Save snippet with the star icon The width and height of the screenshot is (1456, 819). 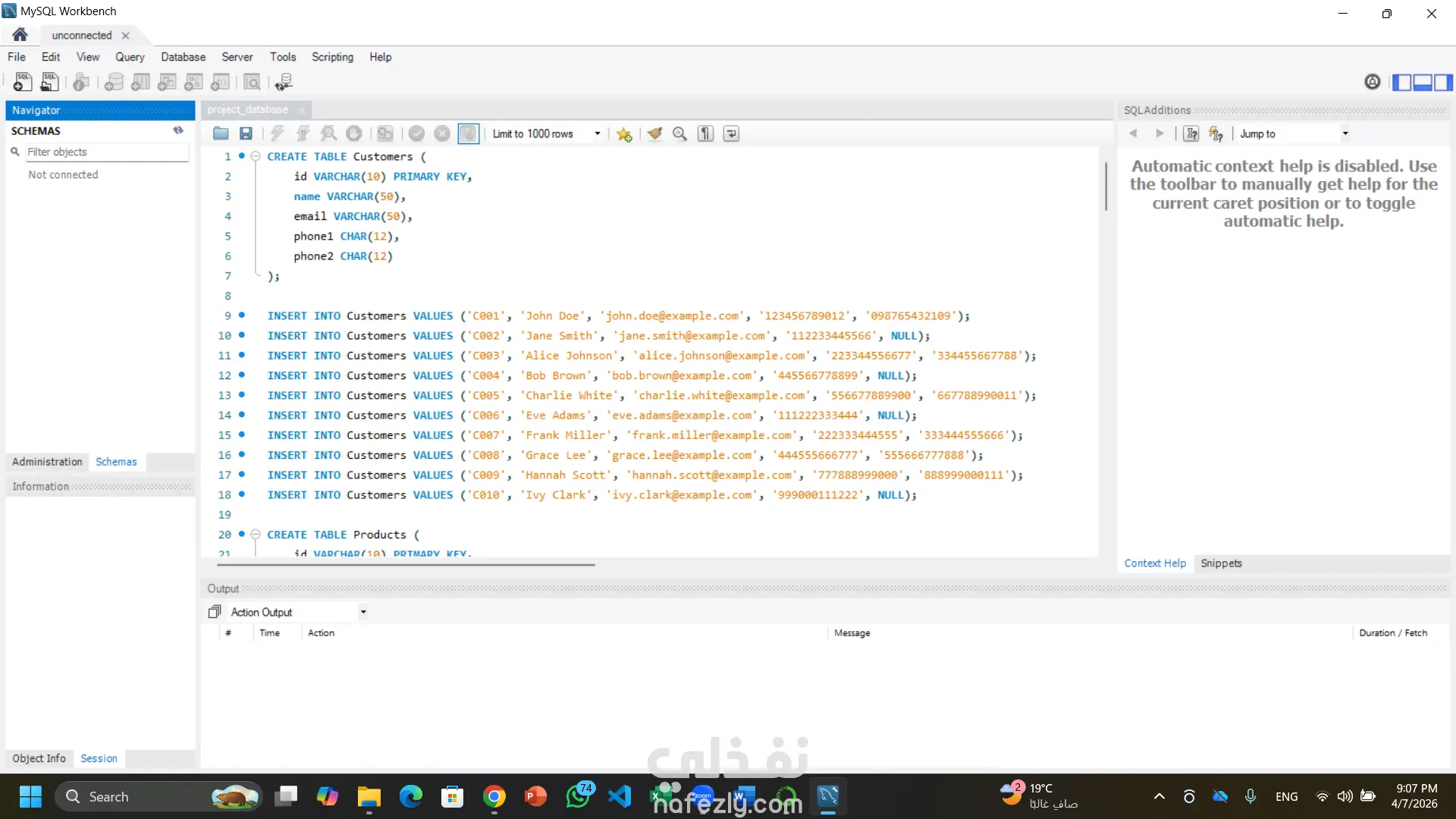click(624, 133)
